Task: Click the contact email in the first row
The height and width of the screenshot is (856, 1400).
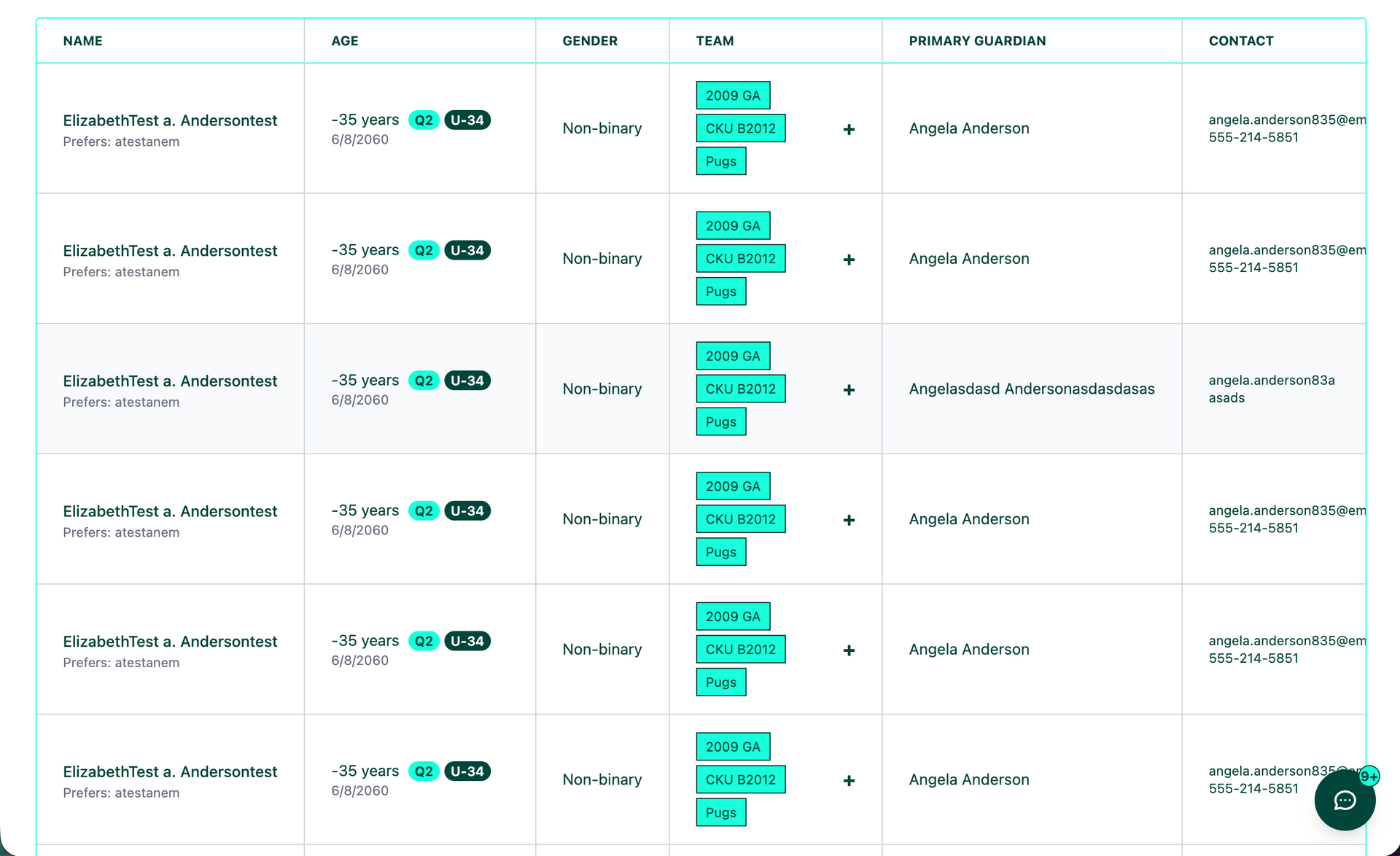Action: pos(1287,120)
